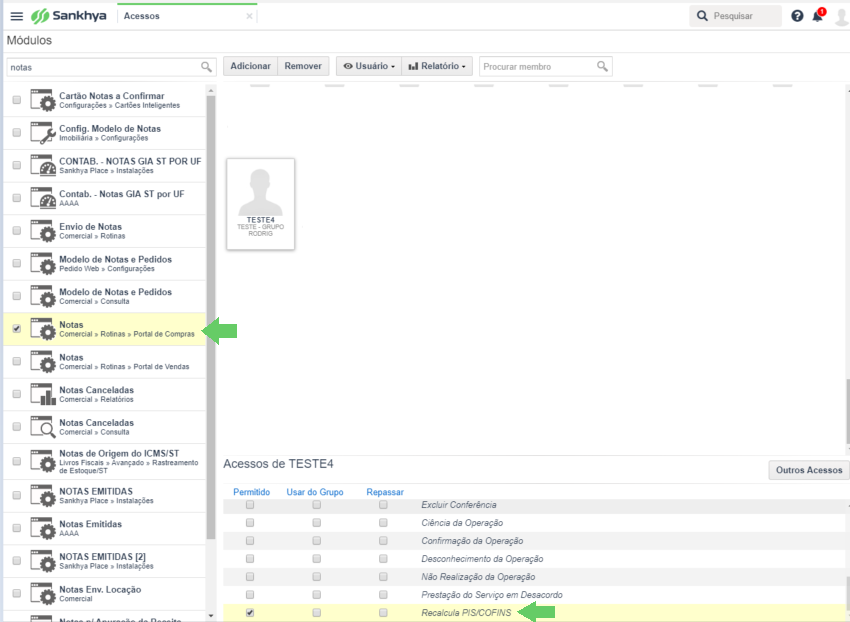850x622 pixels.
Task: Click the help question mark icon
Action: pyautogui.click(x=797, y=16)
